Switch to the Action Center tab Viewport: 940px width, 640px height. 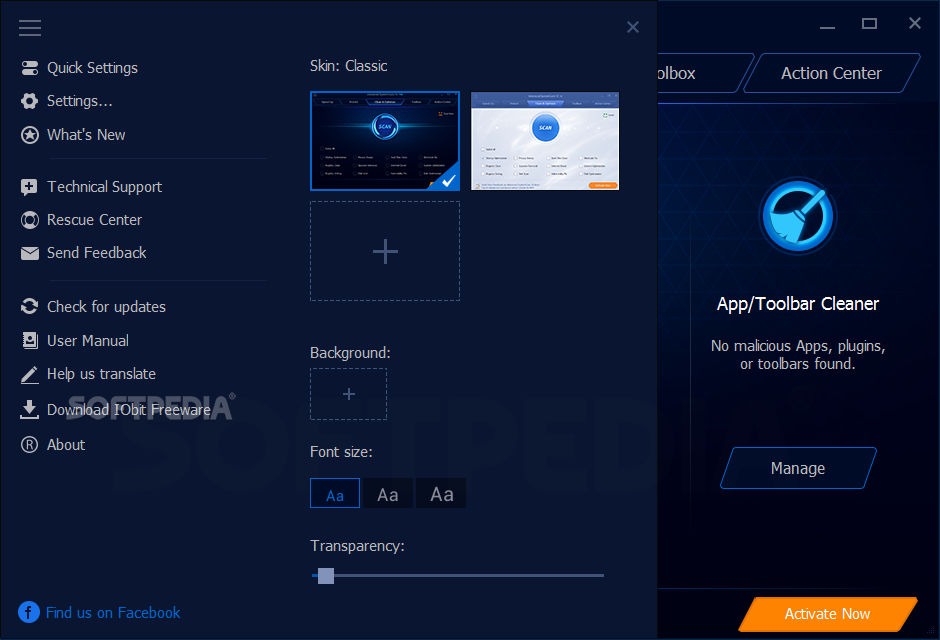[x=831, y=73]
